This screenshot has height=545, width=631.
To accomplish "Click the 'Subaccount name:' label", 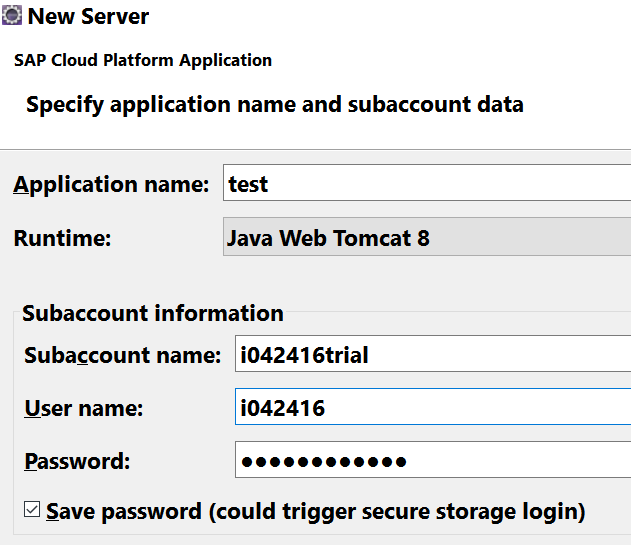I will point(122,355).
